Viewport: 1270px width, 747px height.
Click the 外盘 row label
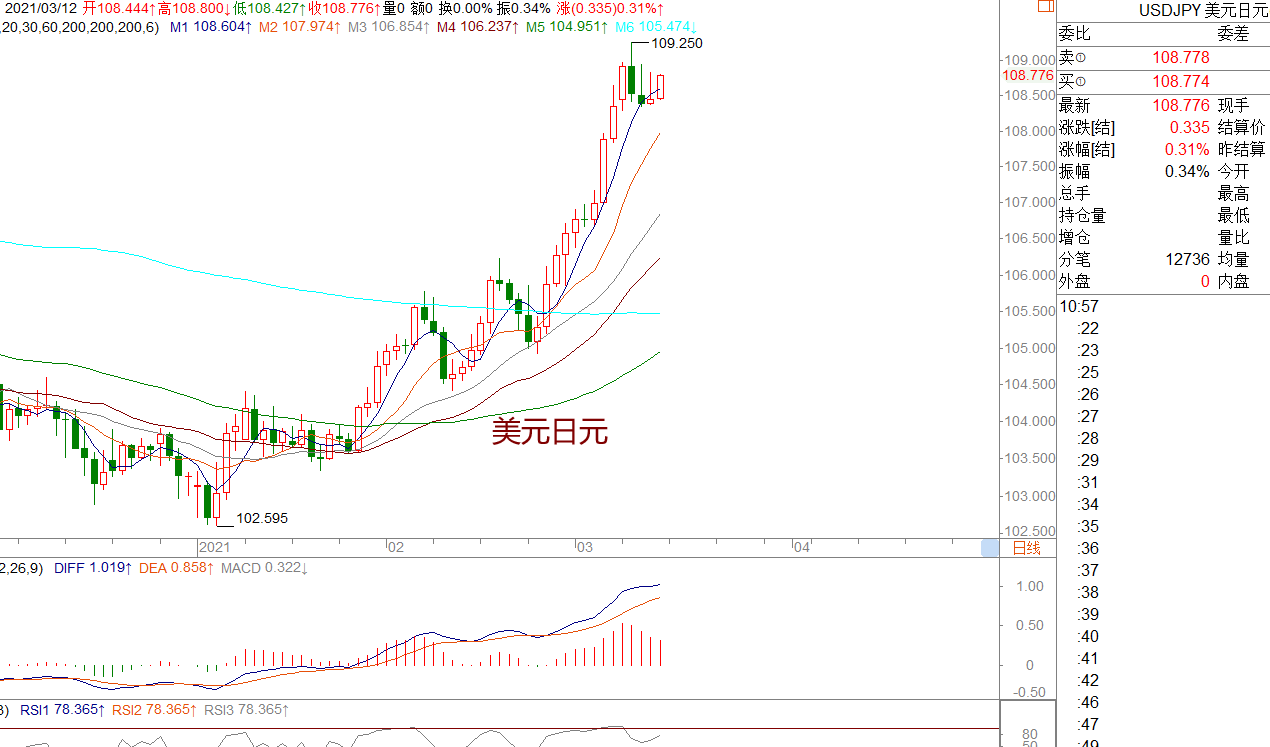(1074, 282)
